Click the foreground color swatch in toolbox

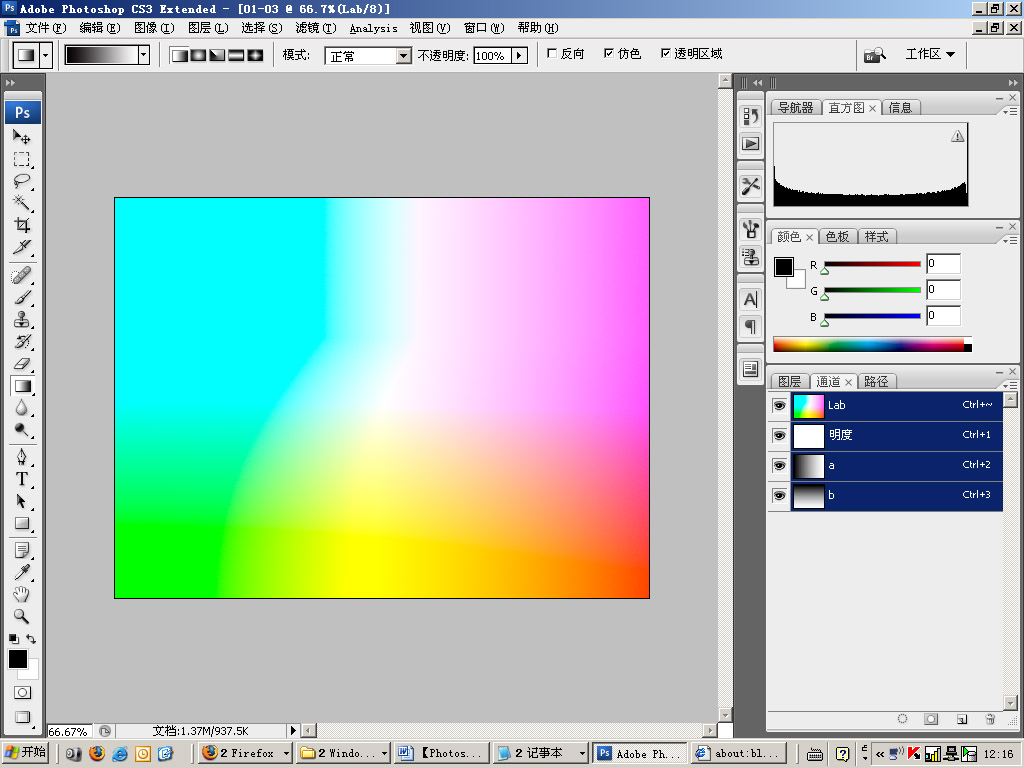point(18,660)
